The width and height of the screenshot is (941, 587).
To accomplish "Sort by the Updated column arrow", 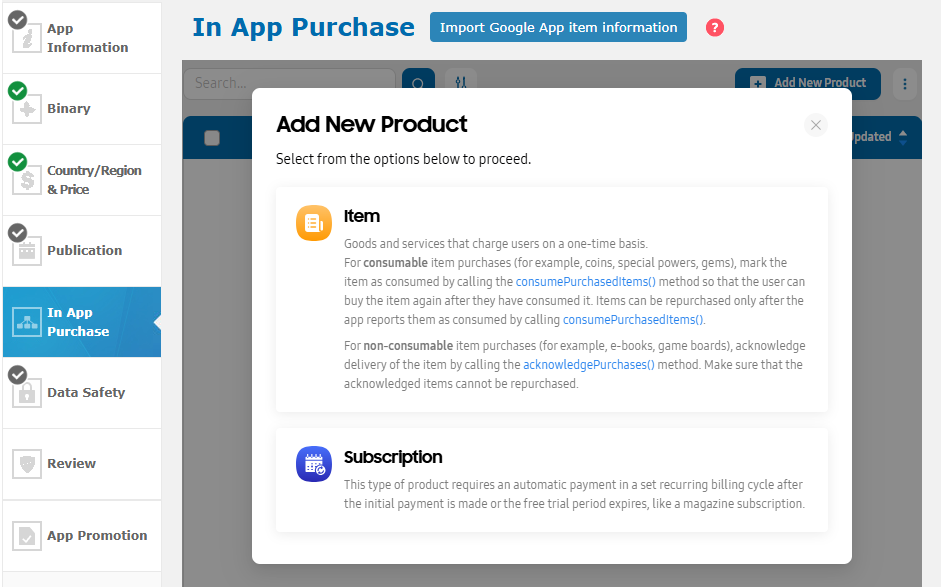I will (903, 137).
